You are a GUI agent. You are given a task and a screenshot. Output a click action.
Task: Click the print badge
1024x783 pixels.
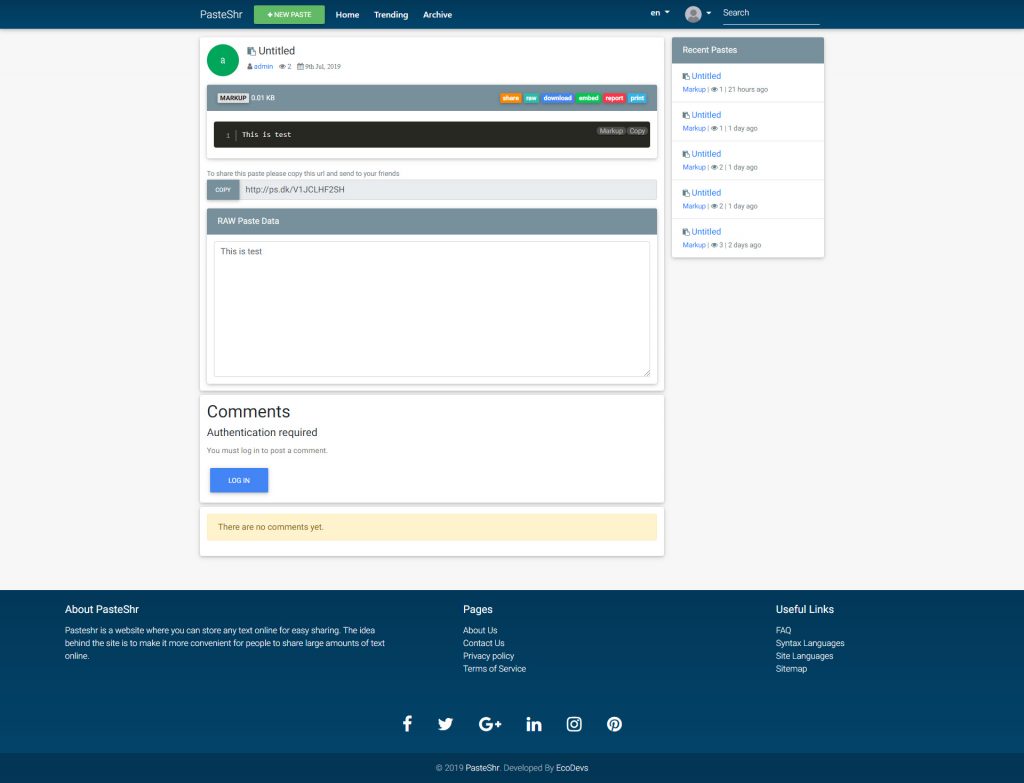coord(637,98)
